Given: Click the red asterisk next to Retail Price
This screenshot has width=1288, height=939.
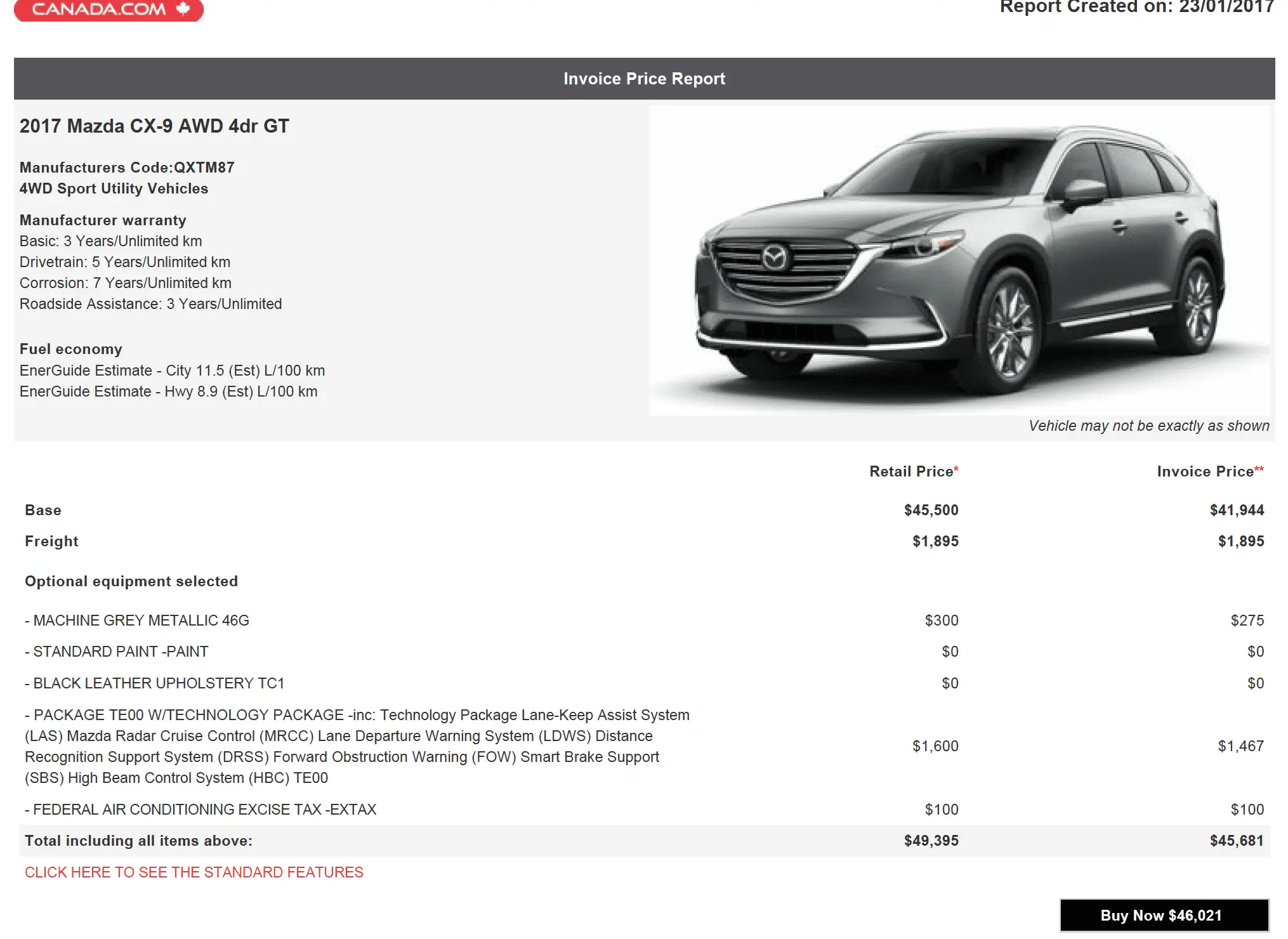Looking at the screenshot, I should point(956,468).
